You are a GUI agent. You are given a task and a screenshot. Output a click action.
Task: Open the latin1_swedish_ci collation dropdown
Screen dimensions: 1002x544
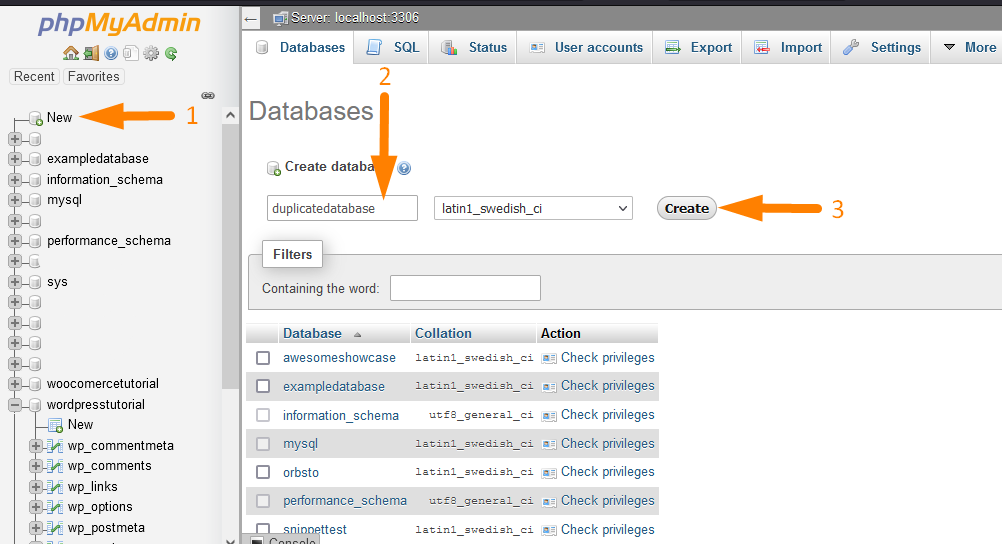coord(533,208)
